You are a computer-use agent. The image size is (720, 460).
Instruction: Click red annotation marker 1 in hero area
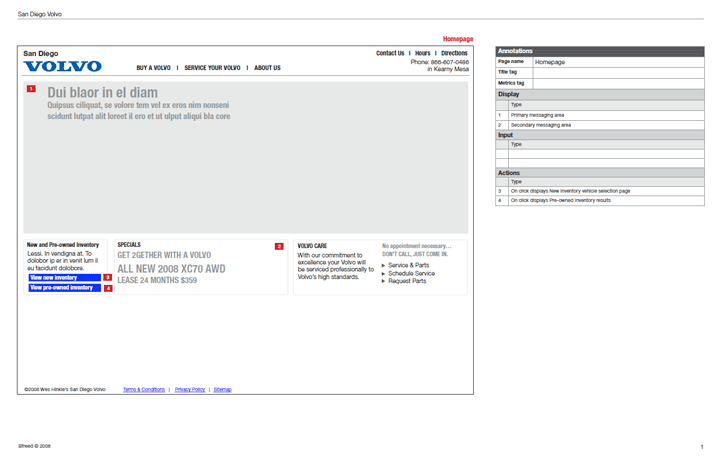click(31, 89)
